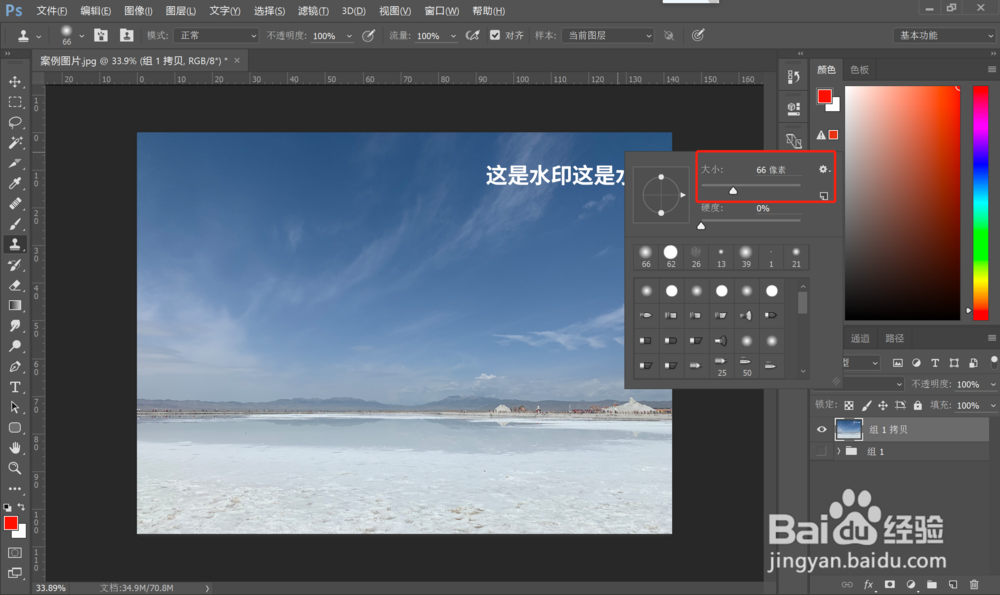The width and height of the screenshot is (1000, 595).
Task: Open the 样本 sample source dropdown
Action: click(x=608, y=36)
